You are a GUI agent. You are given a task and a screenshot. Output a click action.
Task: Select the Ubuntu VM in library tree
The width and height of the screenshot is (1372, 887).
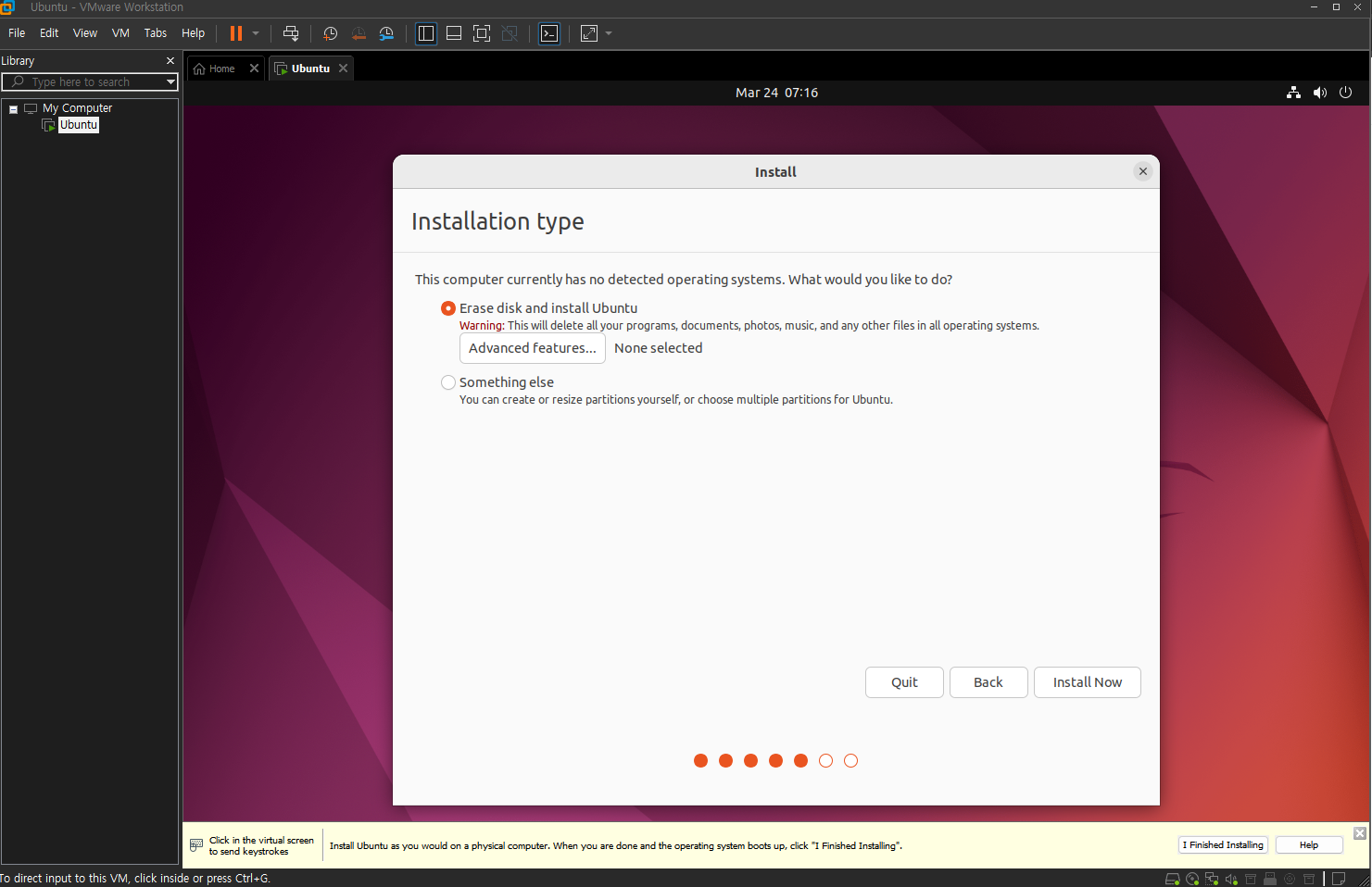(79, 125)
